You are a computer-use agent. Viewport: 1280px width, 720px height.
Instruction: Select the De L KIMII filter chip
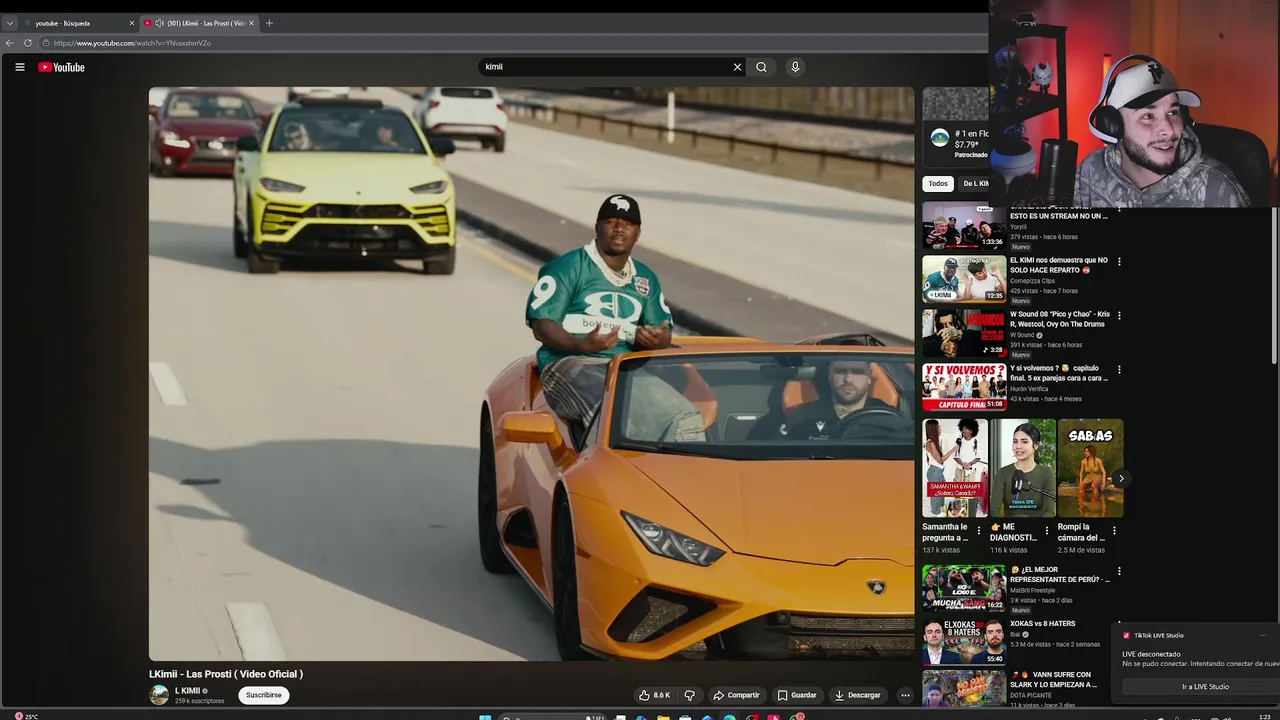pos(975,184)
